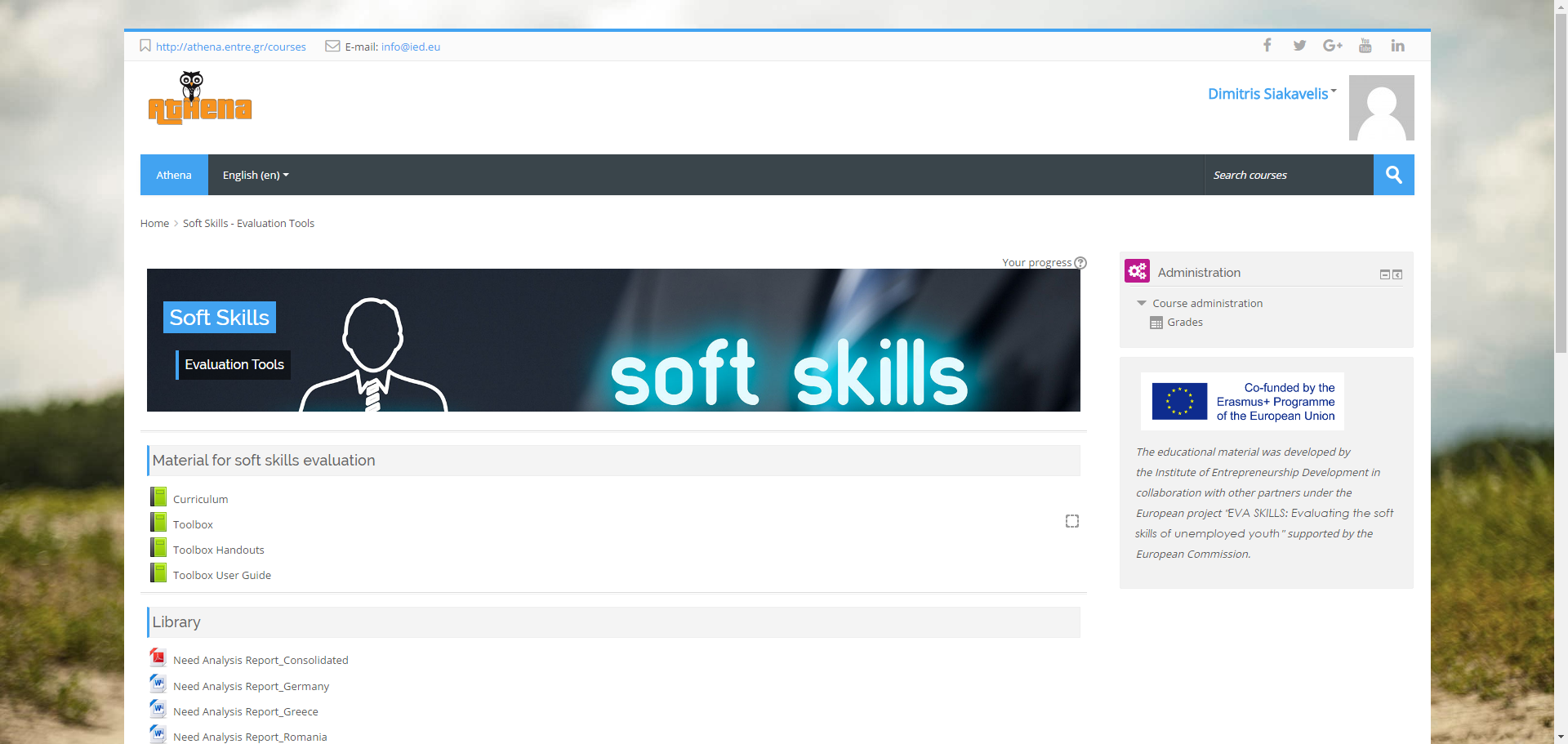Go to Home in the breadcrumb
The height and width of the screenshot is (744, 1568).
pyautogui.click(x=154, y=223)
